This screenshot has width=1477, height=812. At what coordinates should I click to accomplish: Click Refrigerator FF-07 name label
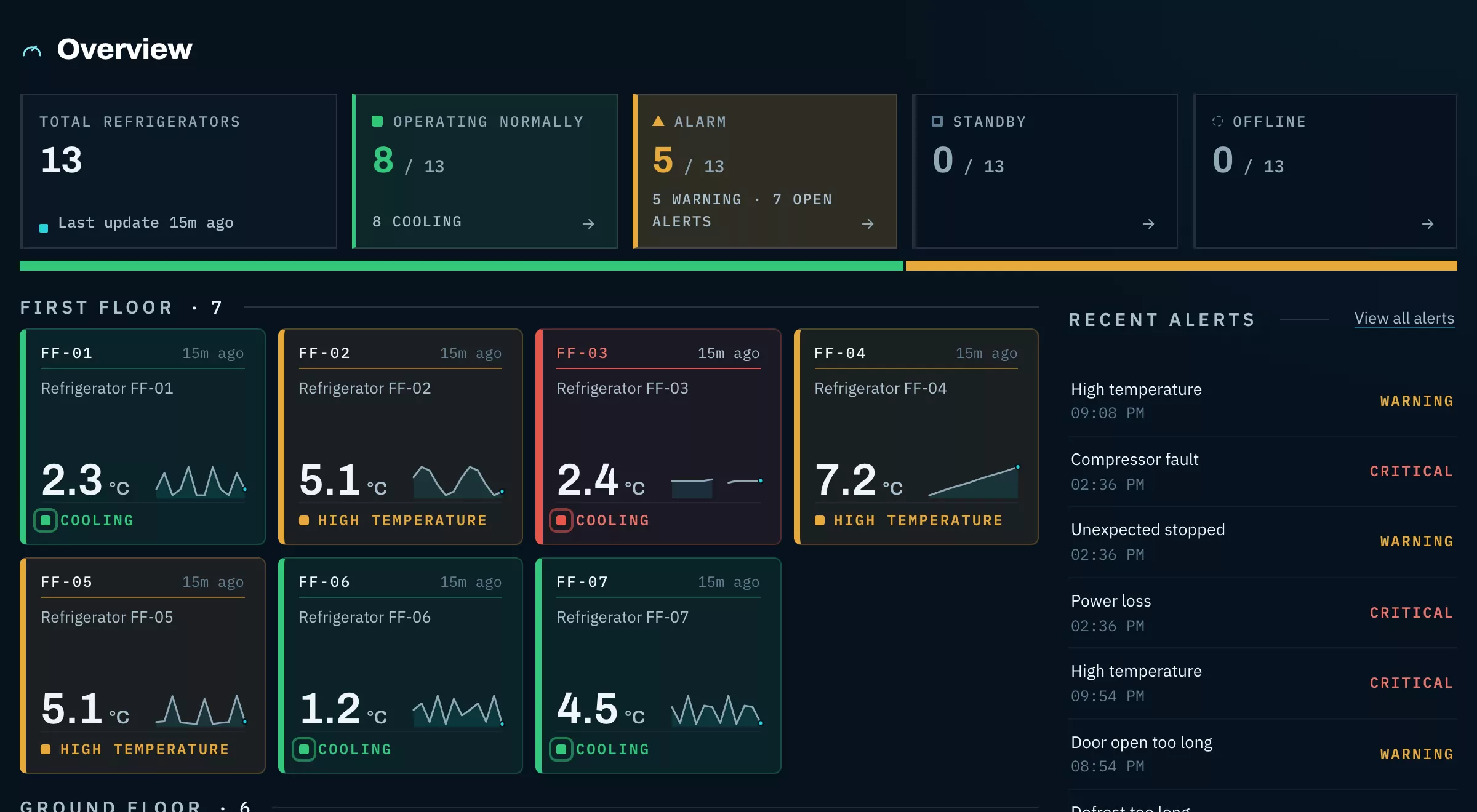click(x=623, y=617)
